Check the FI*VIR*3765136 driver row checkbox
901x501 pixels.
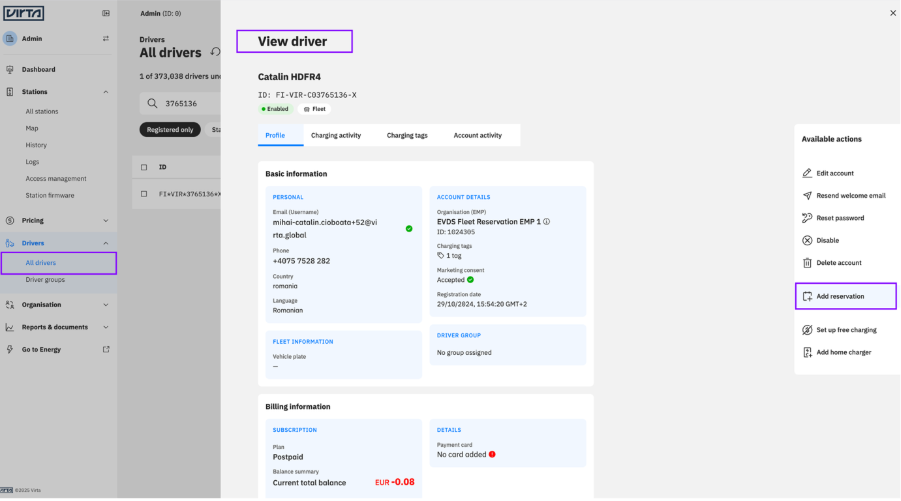click(144, 194)
